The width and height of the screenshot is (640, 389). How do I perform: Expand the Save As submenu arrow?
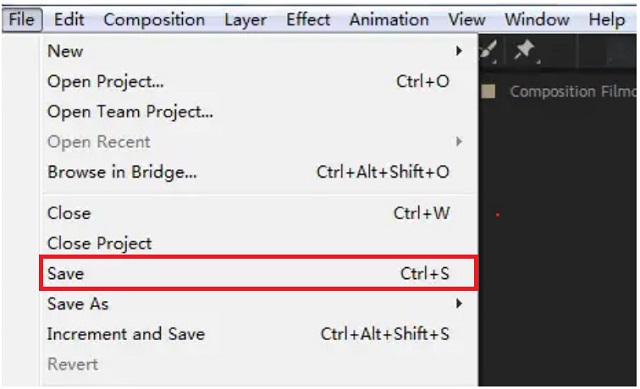459,303
